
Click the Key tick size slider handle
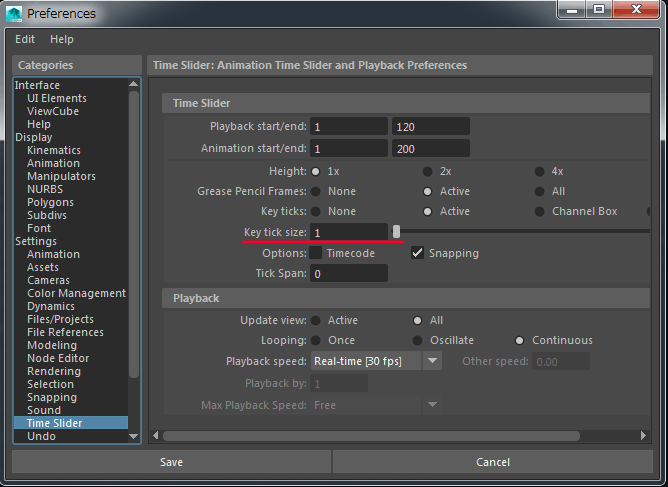point(397,232)
